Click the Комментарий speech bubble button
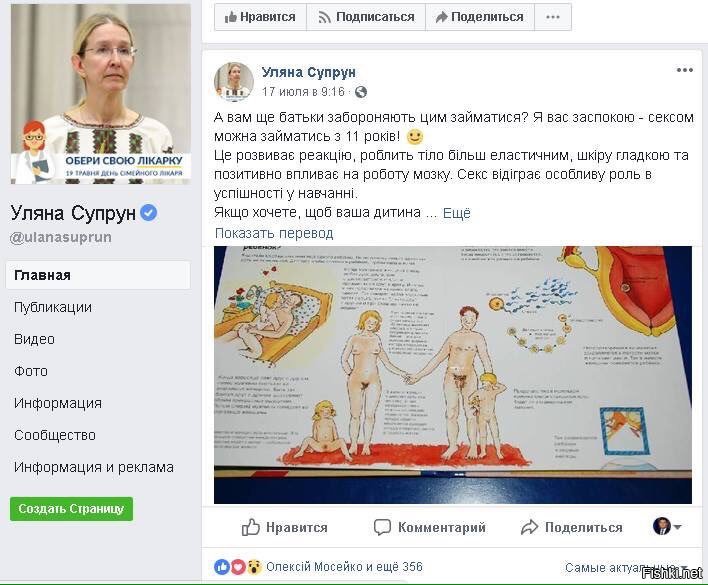 pyautogui.click(x=430, y=527)
